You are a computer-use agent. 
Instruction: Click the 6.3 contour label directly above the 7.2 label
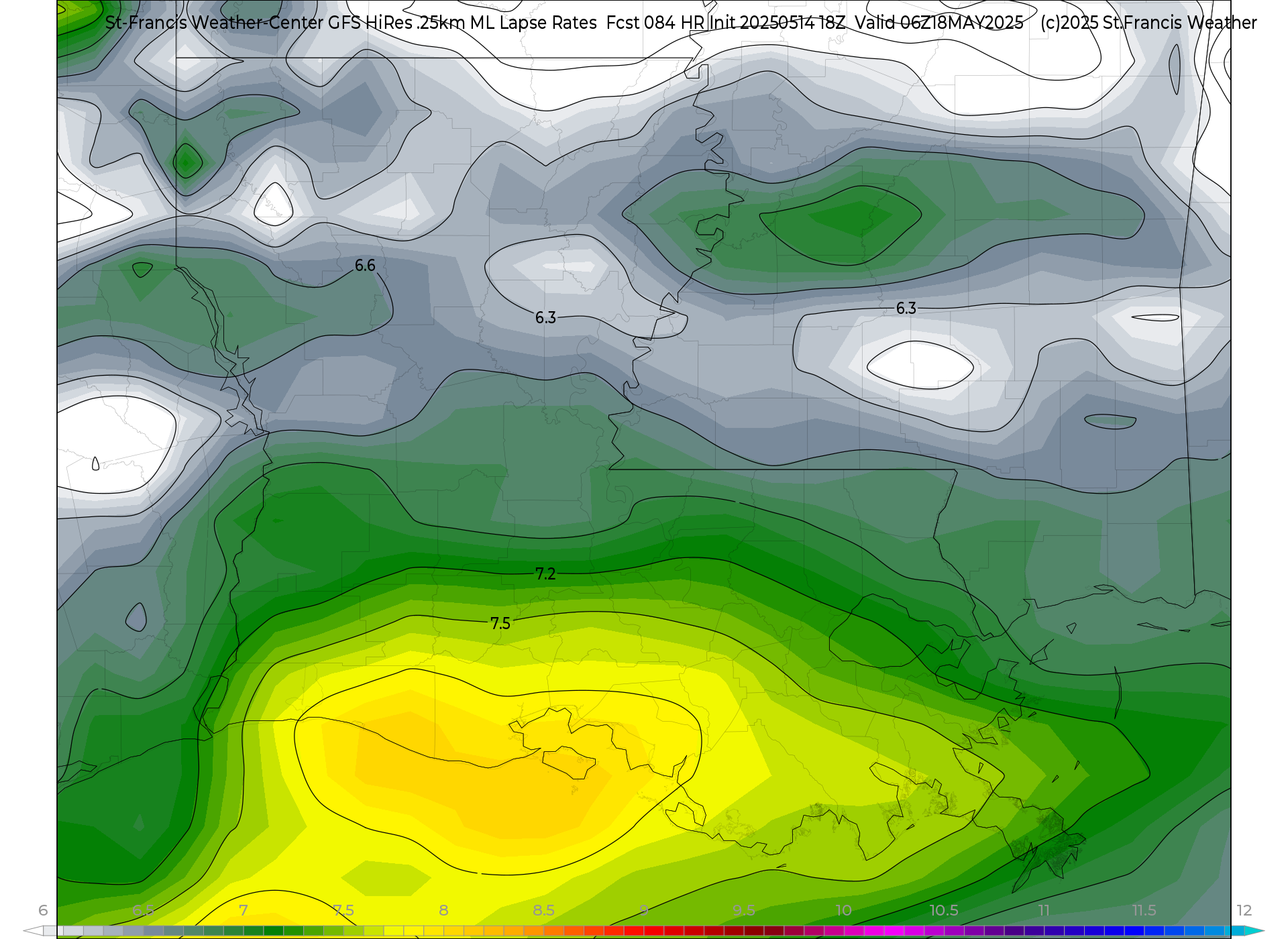pos(545,318)
